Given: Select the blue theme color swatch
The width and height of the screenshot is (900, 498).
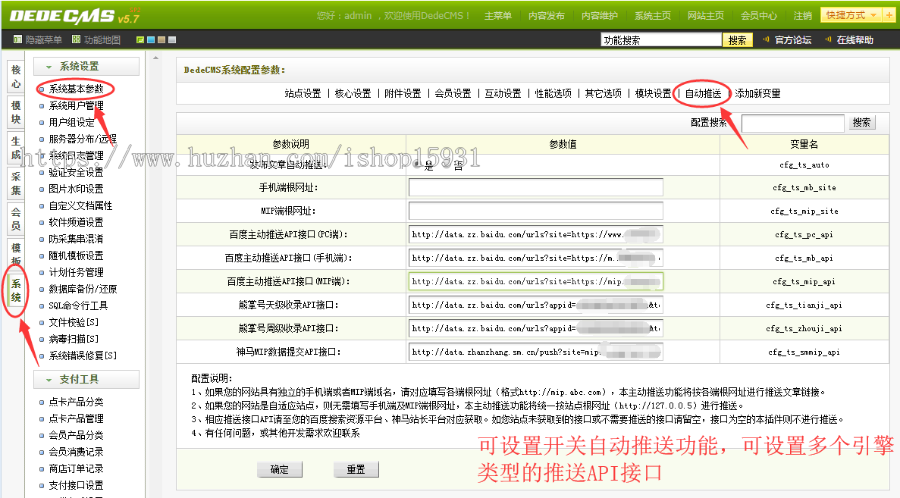Looking at the screenshot, I should [150, 40].
